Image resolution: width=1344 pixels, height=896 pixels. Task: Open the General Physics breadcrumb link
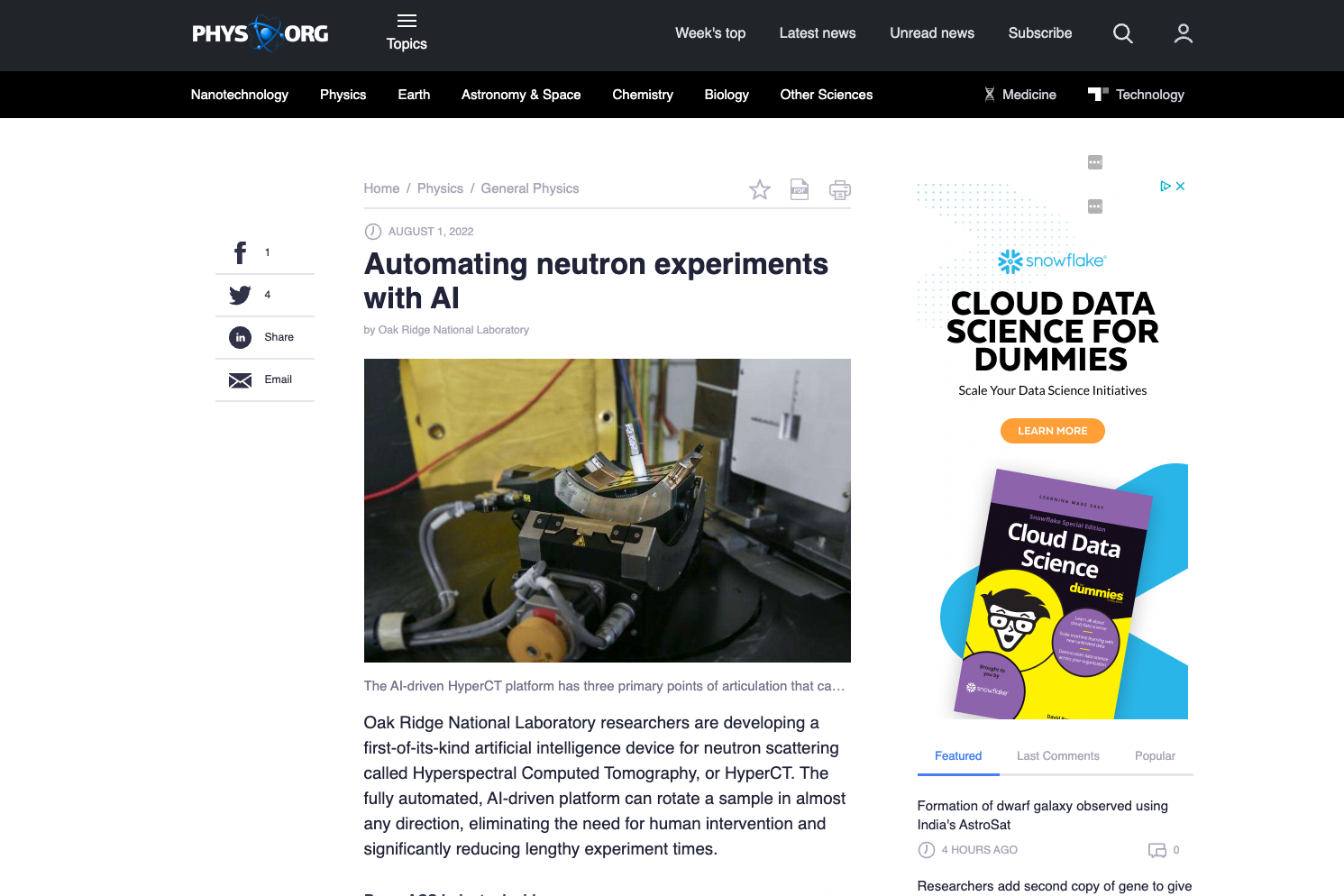coord(529,188)
